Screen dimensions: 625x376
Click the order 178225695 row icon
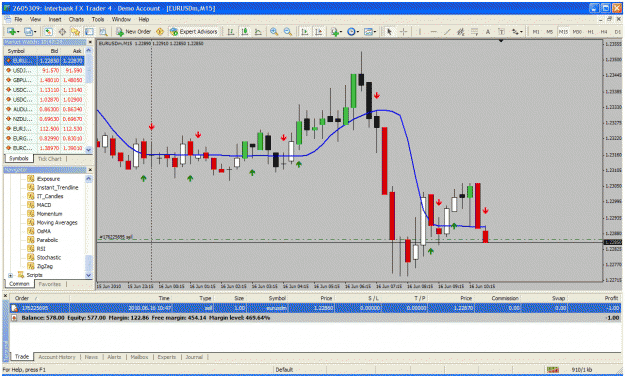14,308
